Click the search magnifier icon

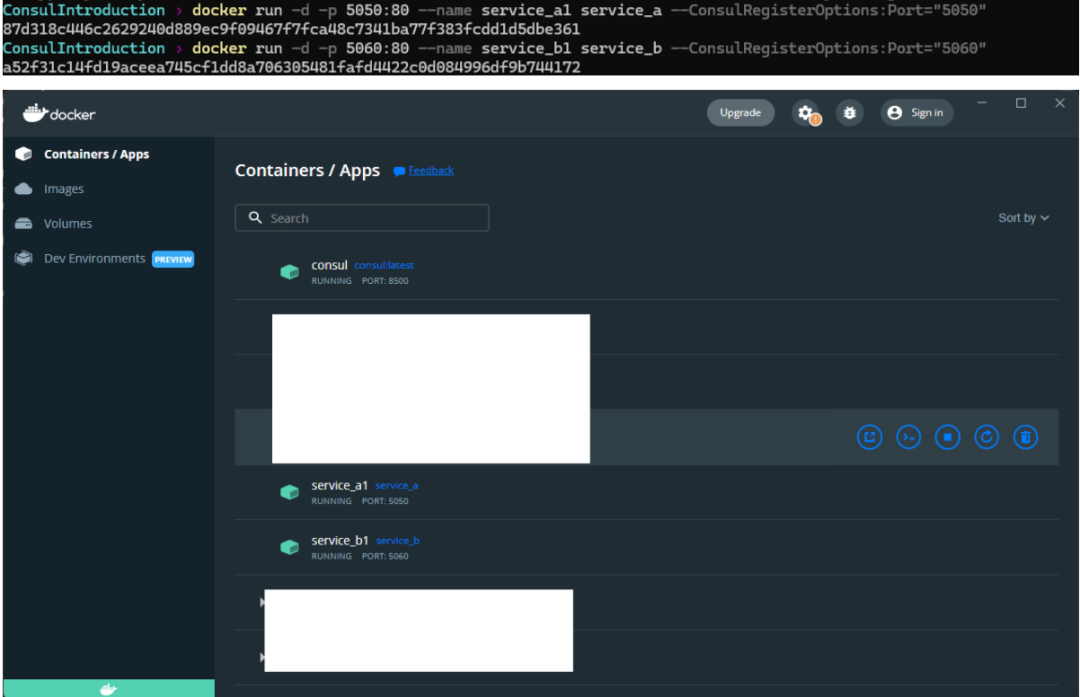(x=256, y=218)
